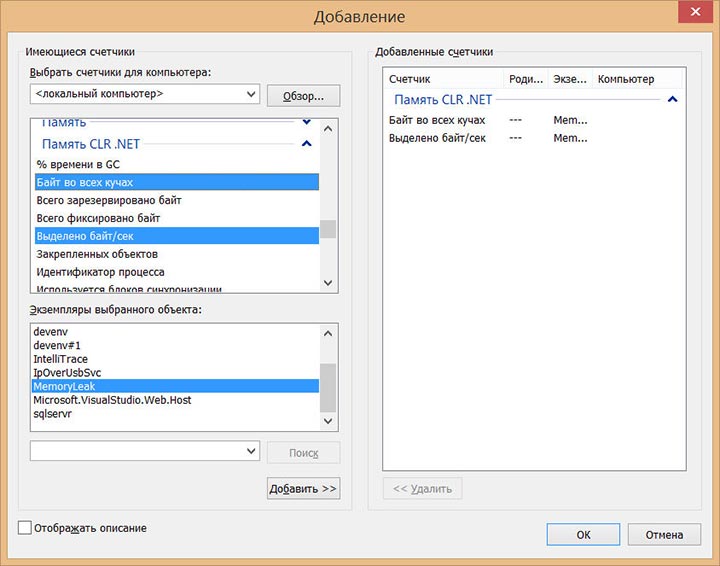
Task: Click the Поиск search button
Action: pyautogui.click(x=304, y=453)
